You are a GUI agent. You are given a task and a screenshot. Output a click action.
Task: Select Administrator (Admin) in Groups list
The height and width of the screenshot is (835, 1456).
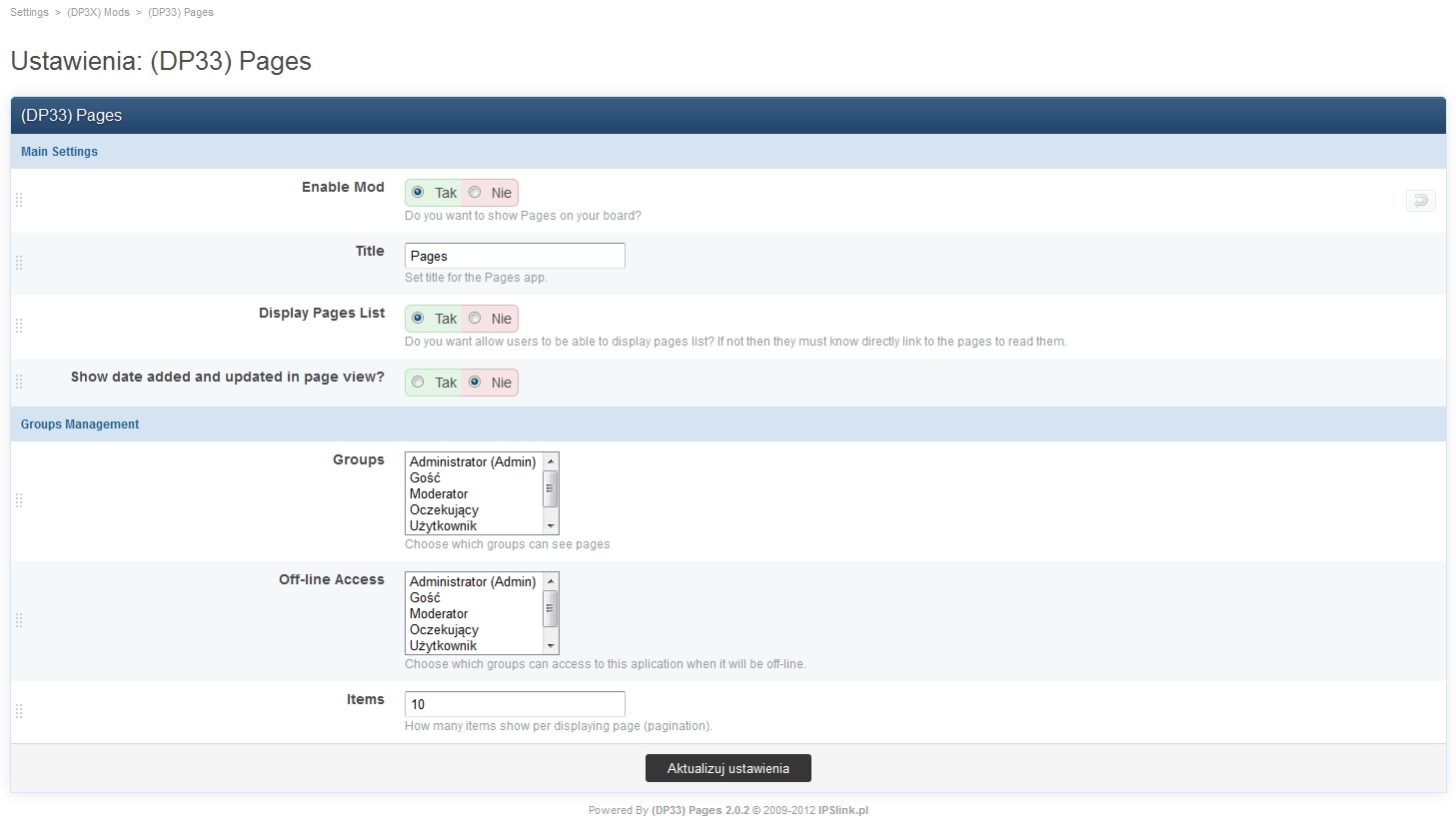472,462
